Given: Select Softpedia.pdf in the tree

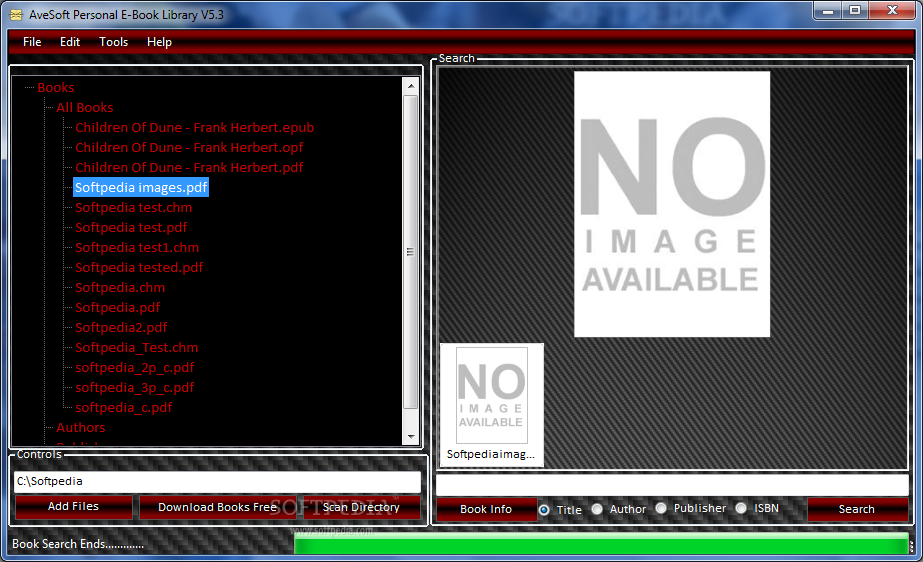Looking at the screenshot, I should [118, 308].
